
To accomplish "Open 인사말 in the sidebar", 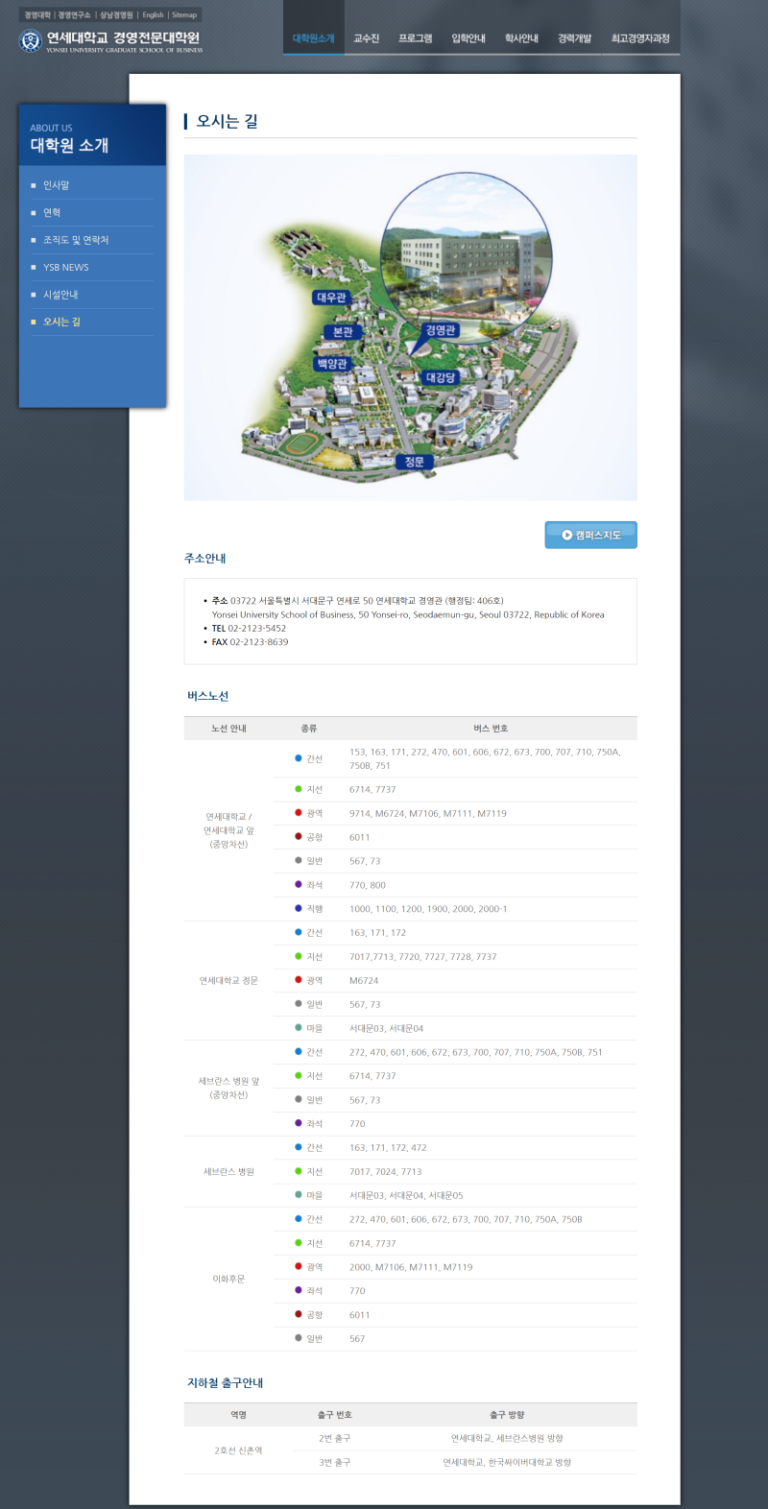I will coord(56,185).
